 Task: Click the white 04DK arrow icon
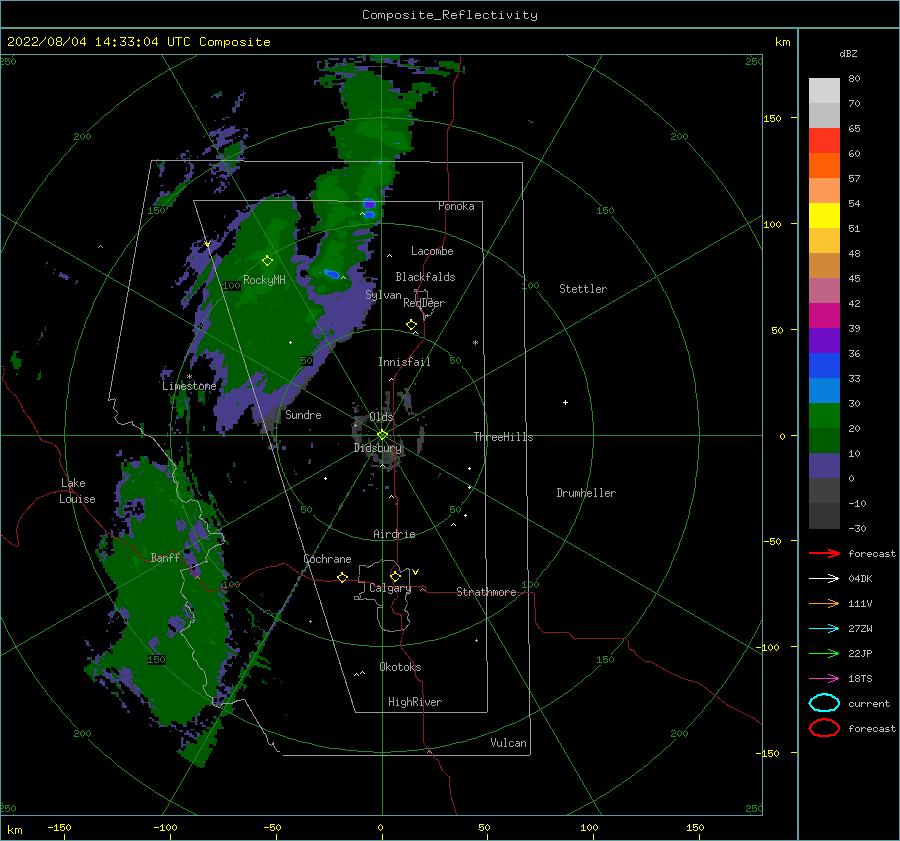824,579
